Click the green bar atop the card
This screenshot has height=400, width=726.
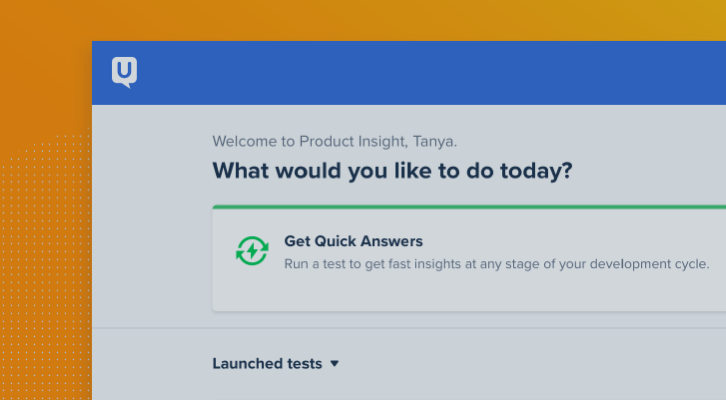coord(469,207)
